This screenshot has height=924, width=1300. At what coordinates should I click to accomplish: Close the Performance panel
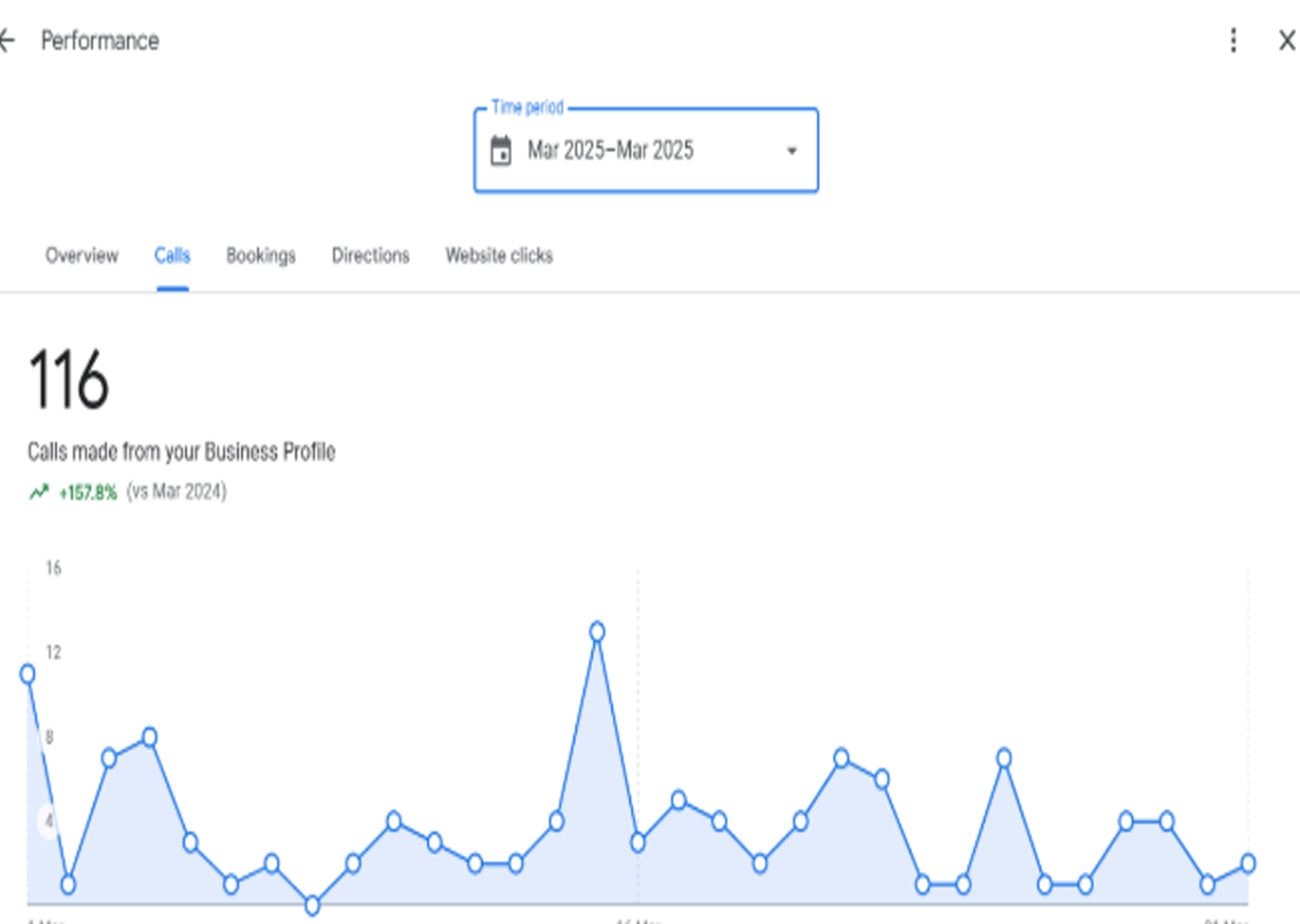[1287, 41]
